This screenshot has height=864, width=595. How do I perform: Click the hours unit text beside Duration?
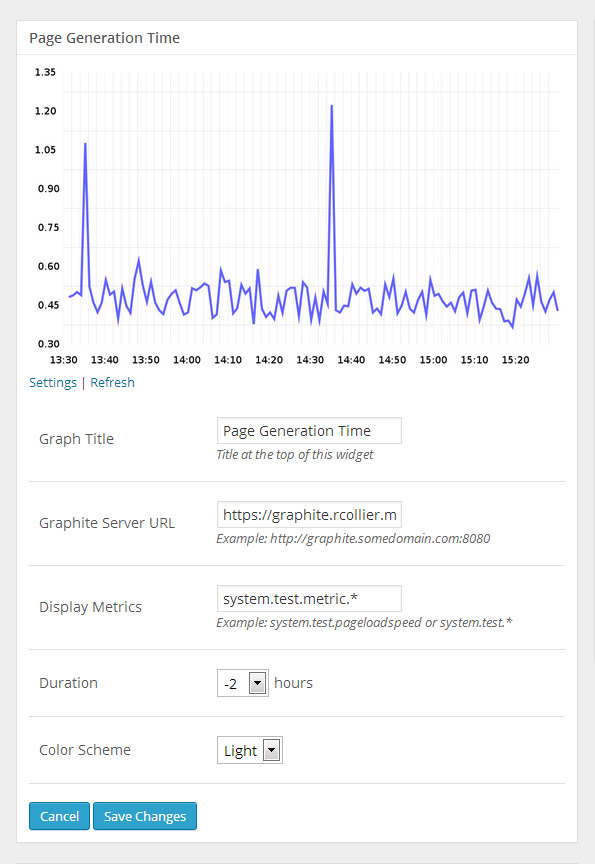[x=293, y=683]
